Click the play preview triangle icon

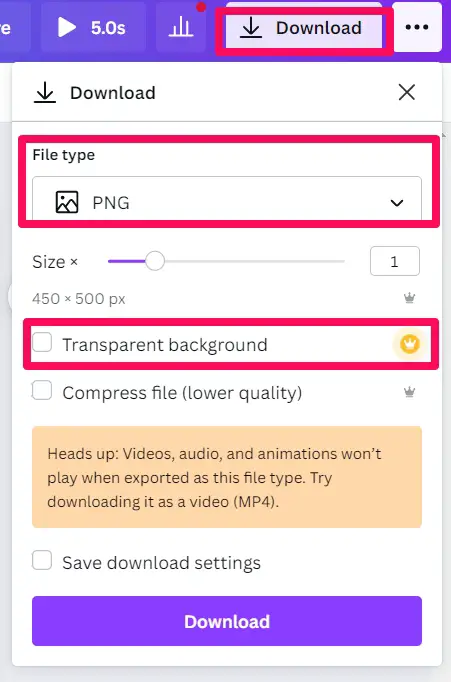point(67,28)
